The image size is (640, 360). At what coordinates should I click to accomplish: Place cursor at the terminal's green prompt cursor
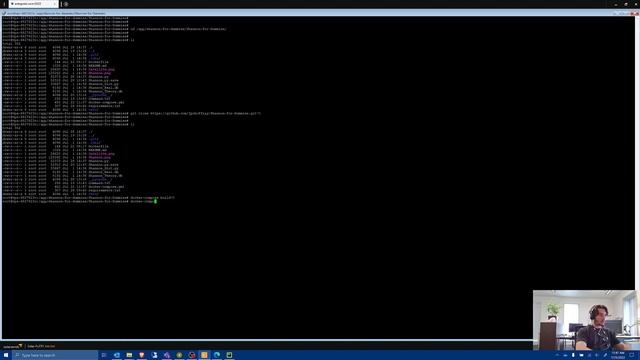click(x=155, y=201)
